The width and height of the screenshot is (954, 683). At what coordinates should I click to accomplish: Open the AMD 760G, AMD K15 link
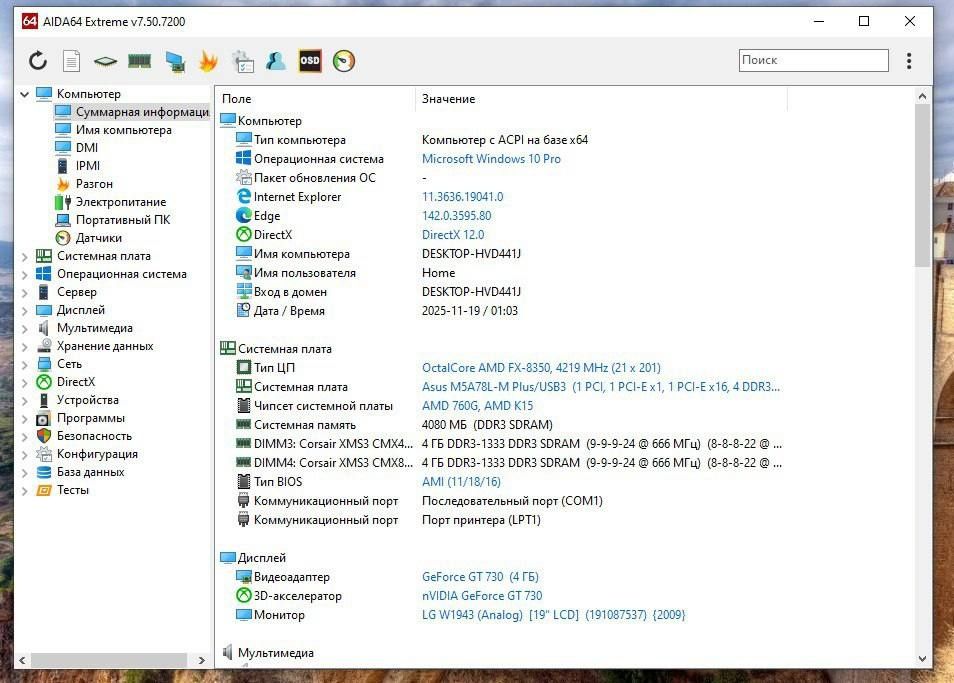[477, 406]
